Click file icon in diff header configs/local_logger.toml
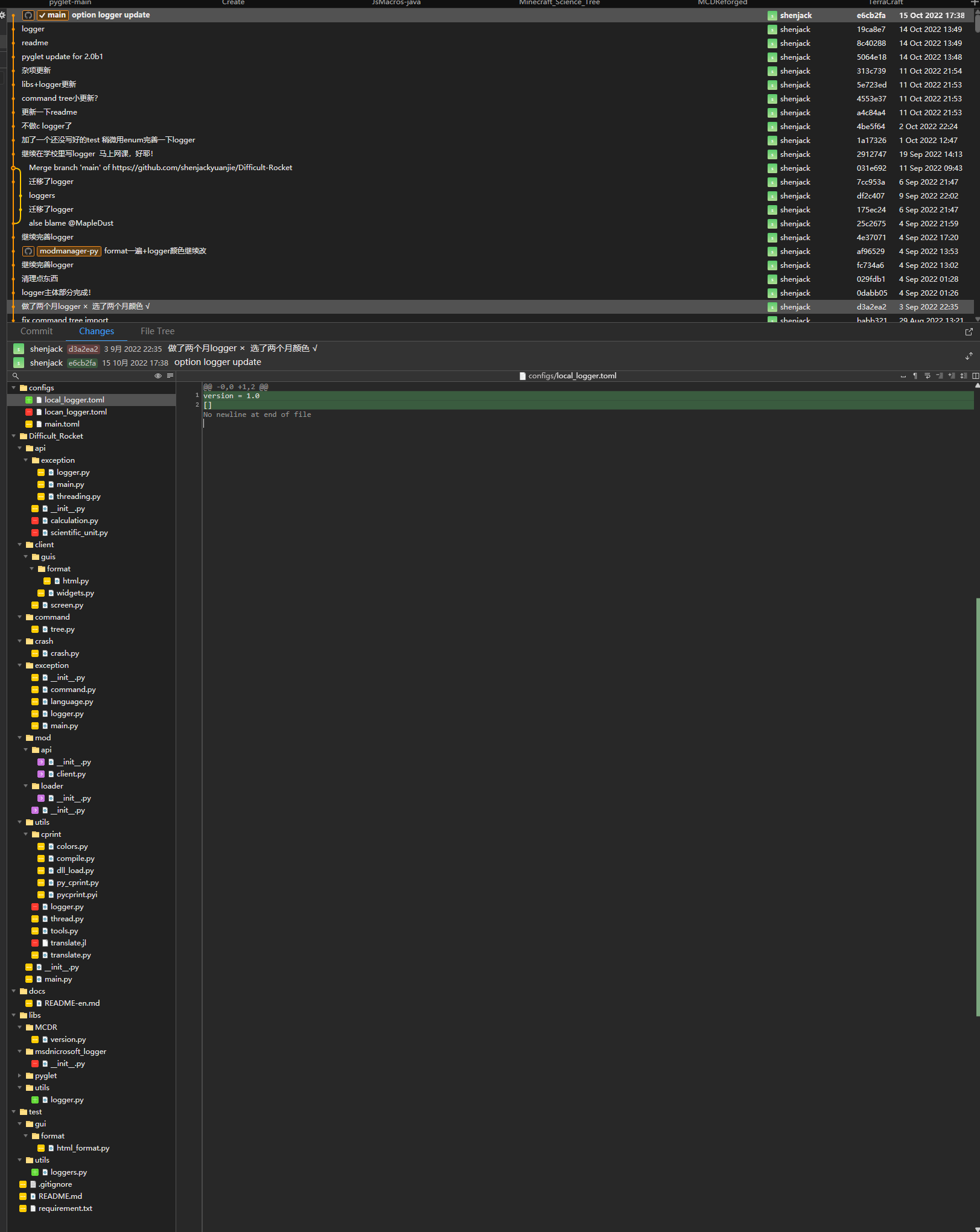The width and height of the screenshot is (980, 1232). pos(523,376)
